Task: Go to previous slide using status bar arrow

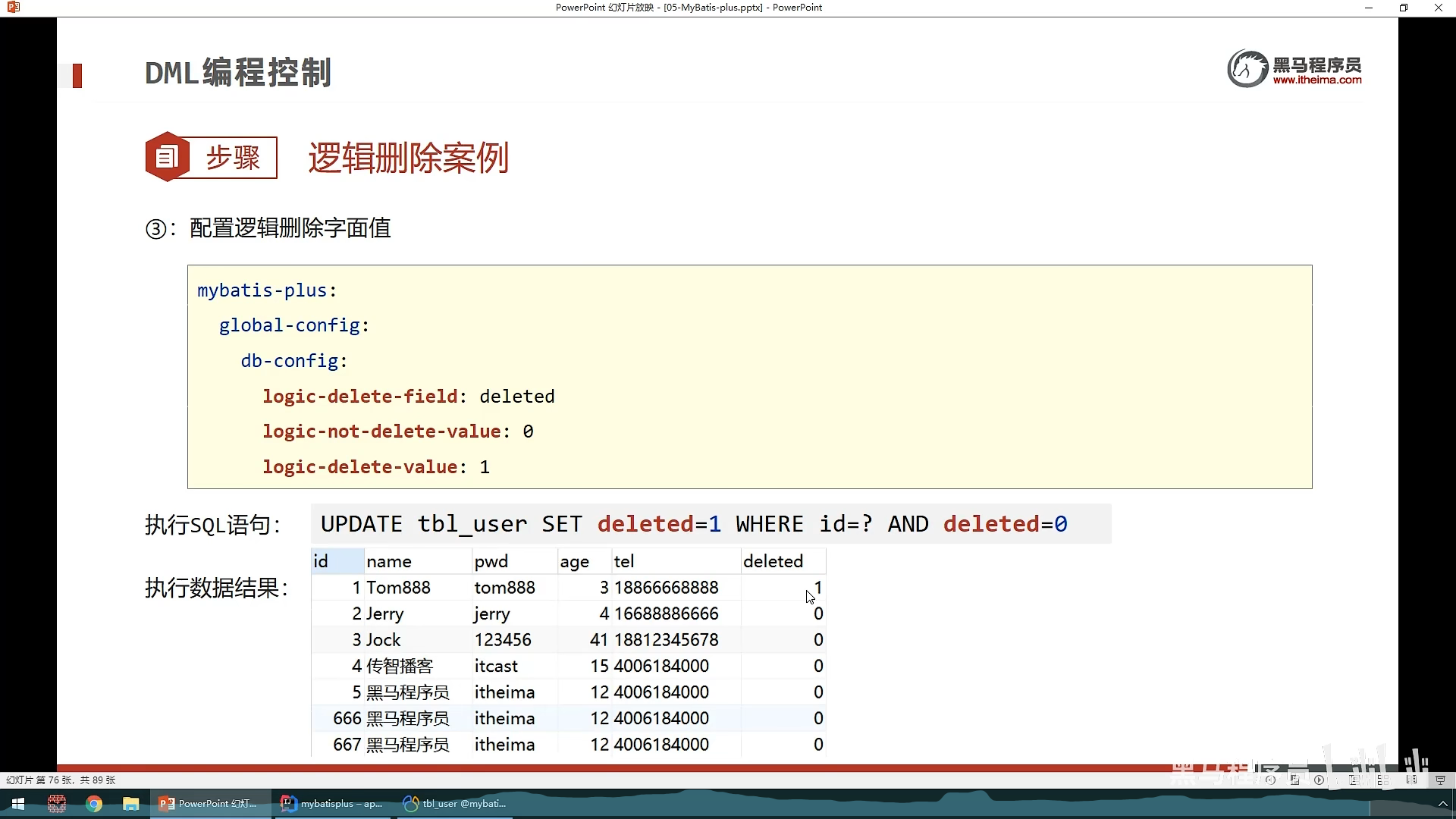Action: point(1270,780)
